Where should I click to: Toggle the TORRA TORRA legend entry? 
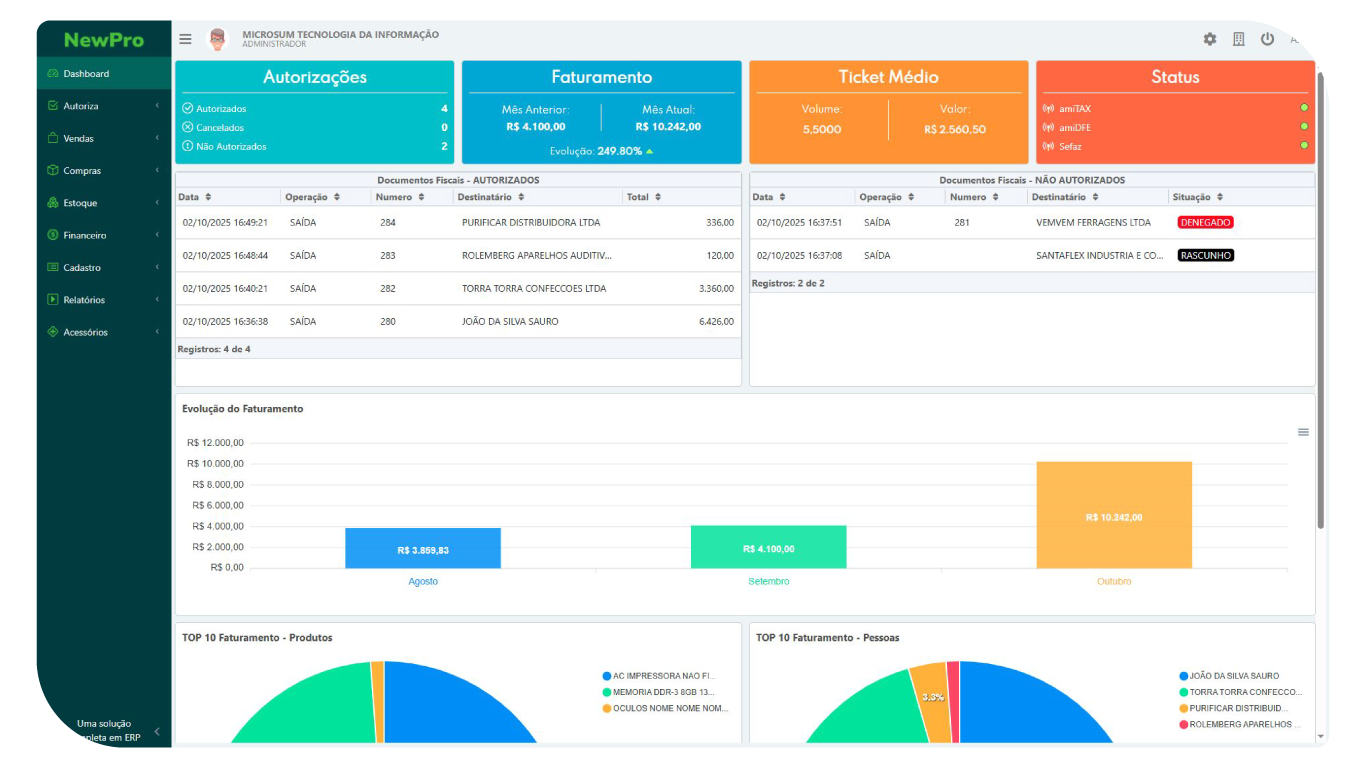tap(1244, 692)
